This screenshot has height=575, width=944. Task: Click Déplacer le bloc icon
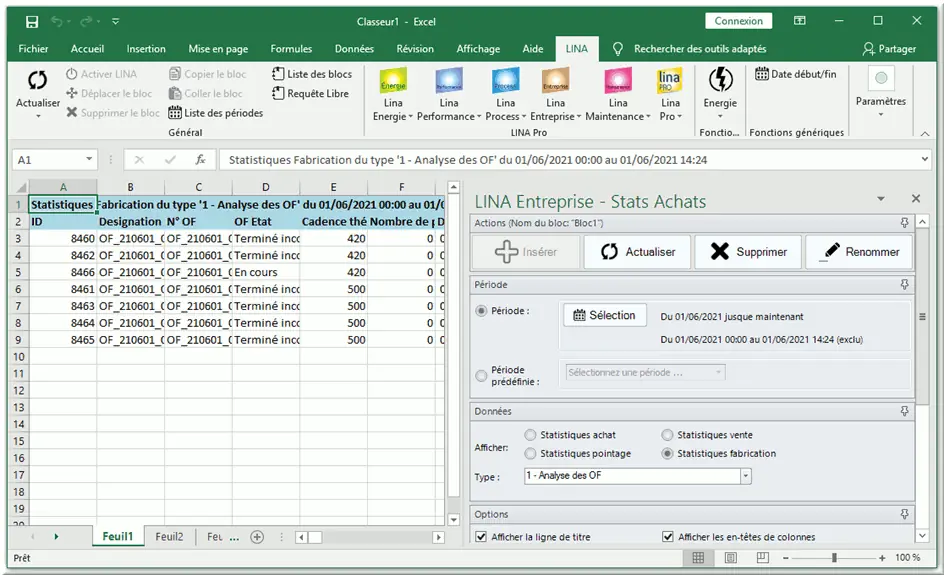(72, 93)
